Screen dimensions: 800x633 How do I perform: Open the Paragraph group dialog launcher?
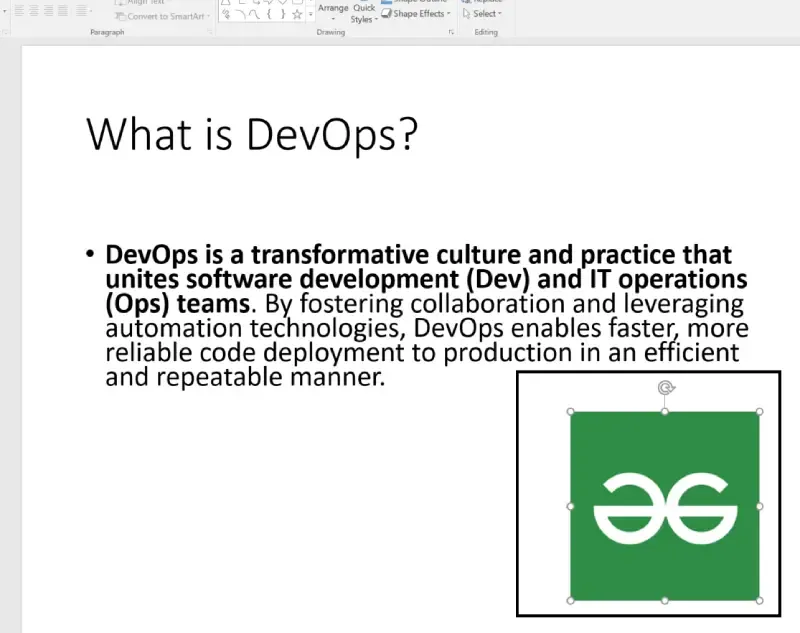click(x=210, y=32)
